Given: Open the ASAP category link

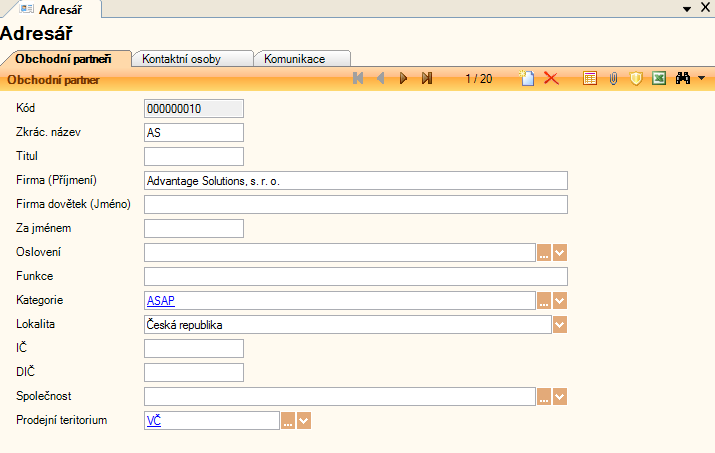Looking at the screenshot, I should [x=161, y=301].
